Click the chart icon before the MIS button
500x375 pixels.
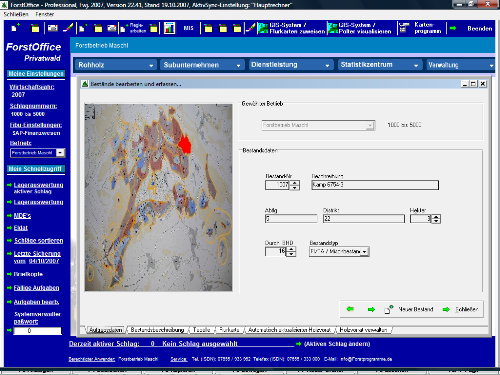(x=169, y=28)
